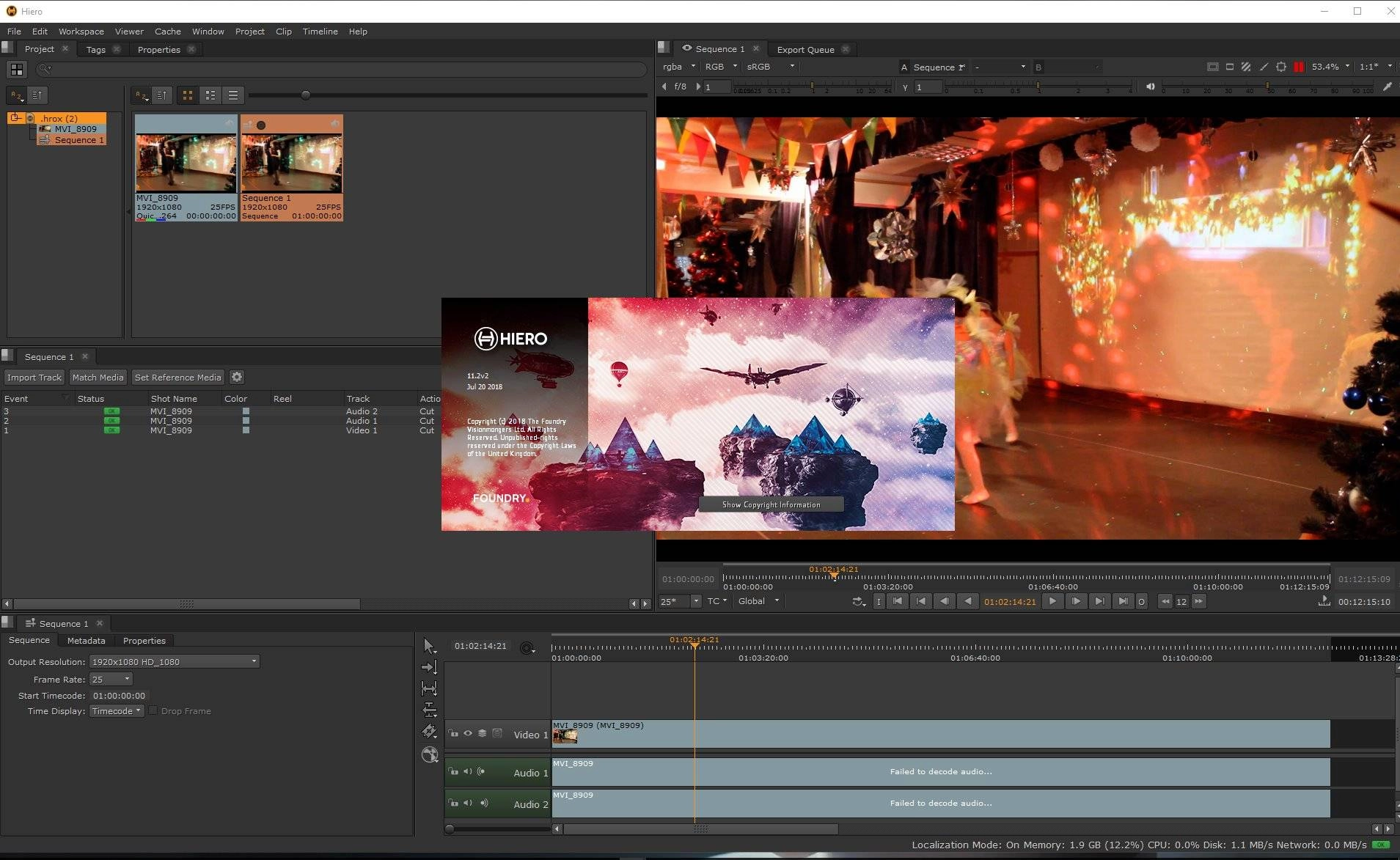The height and width of the screenshot is (860, 1400).
Task: Enable the Drop Frame checkbox
Action: pos(153,710)
